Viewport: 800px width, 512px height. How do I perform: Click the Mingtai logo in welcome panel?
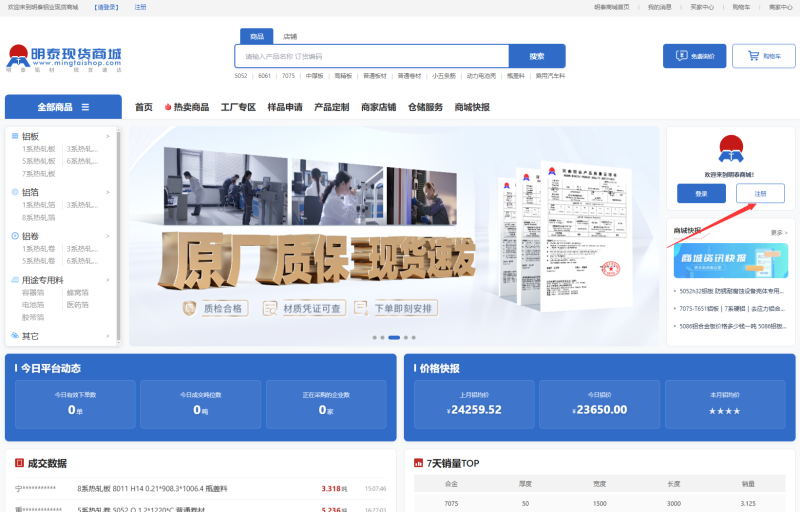731,149
